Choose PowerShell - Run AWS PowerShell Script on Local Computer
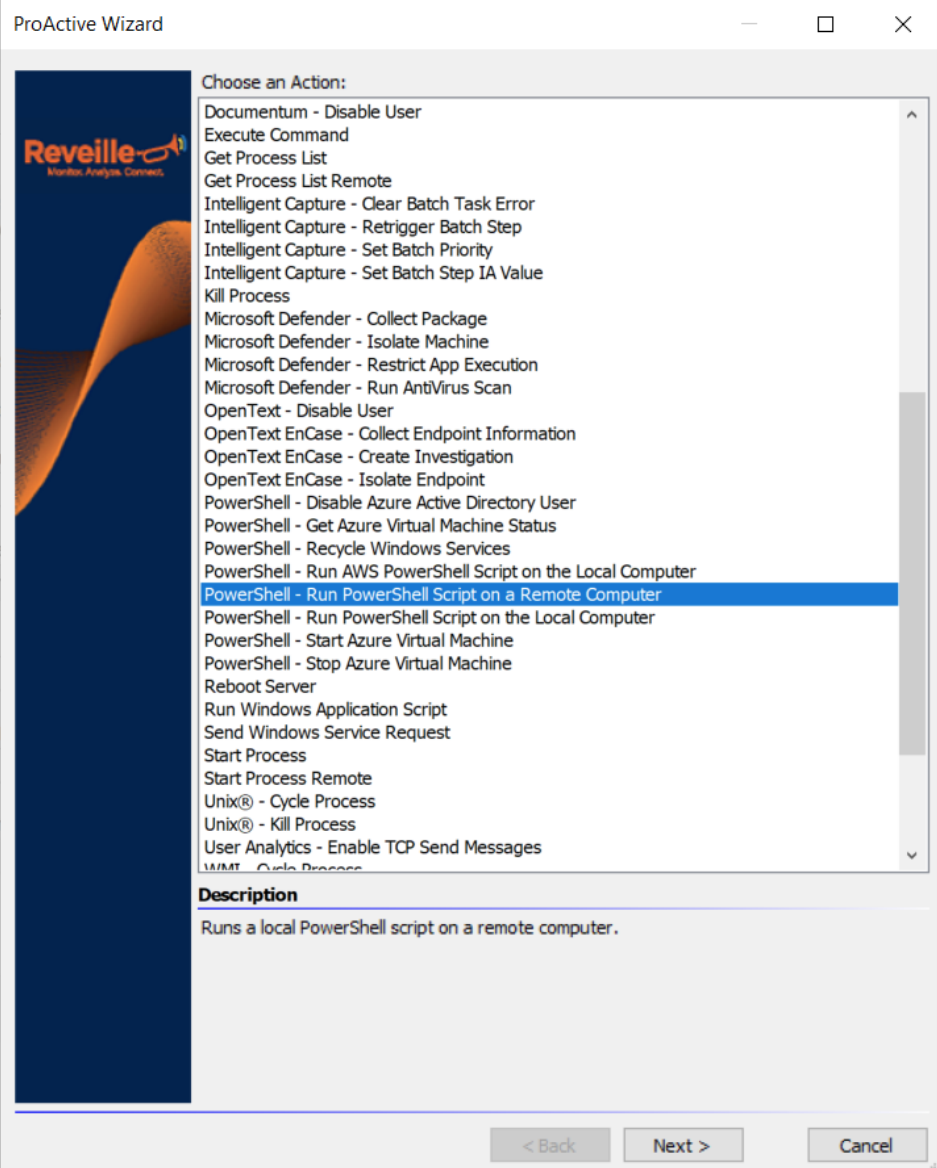 tap(549, 572)
